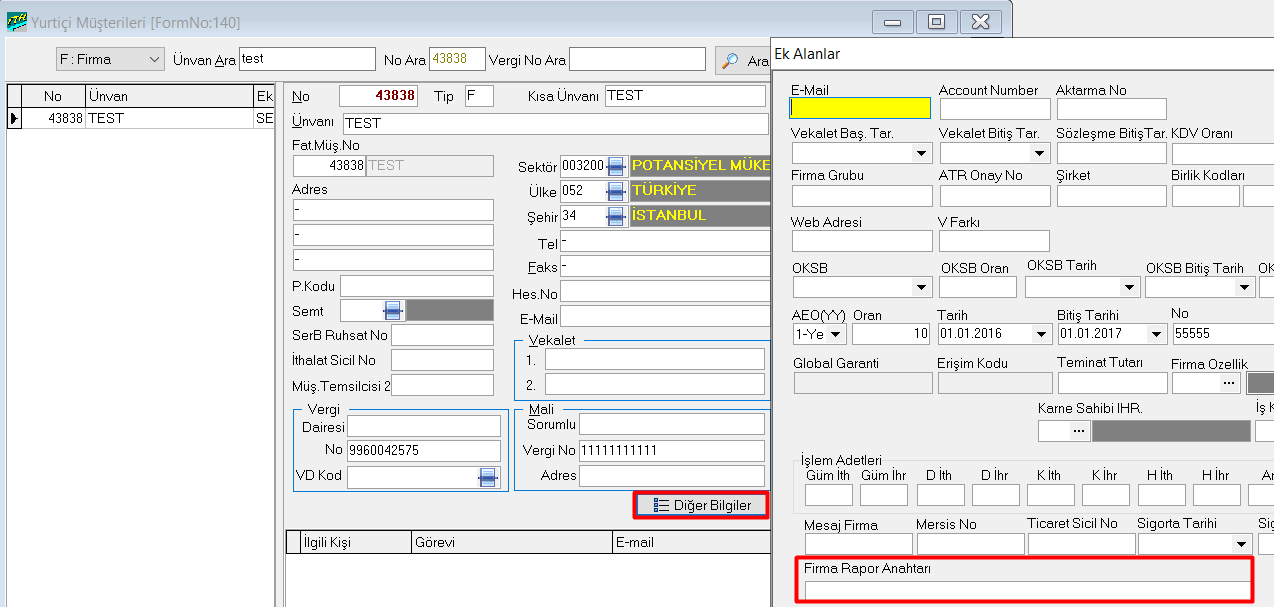Select the 43838 TEST row in list

pos(142,118)
